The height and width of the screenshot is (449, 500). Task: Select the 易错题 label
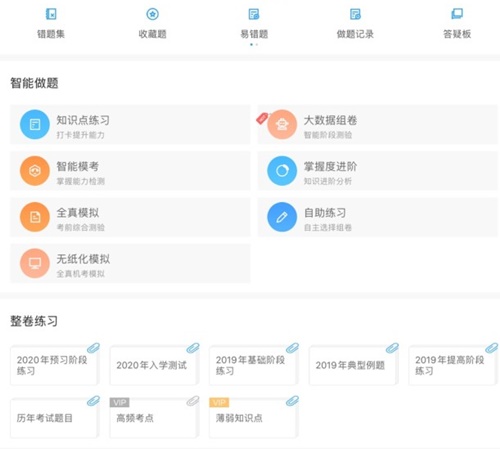(254, 34)
